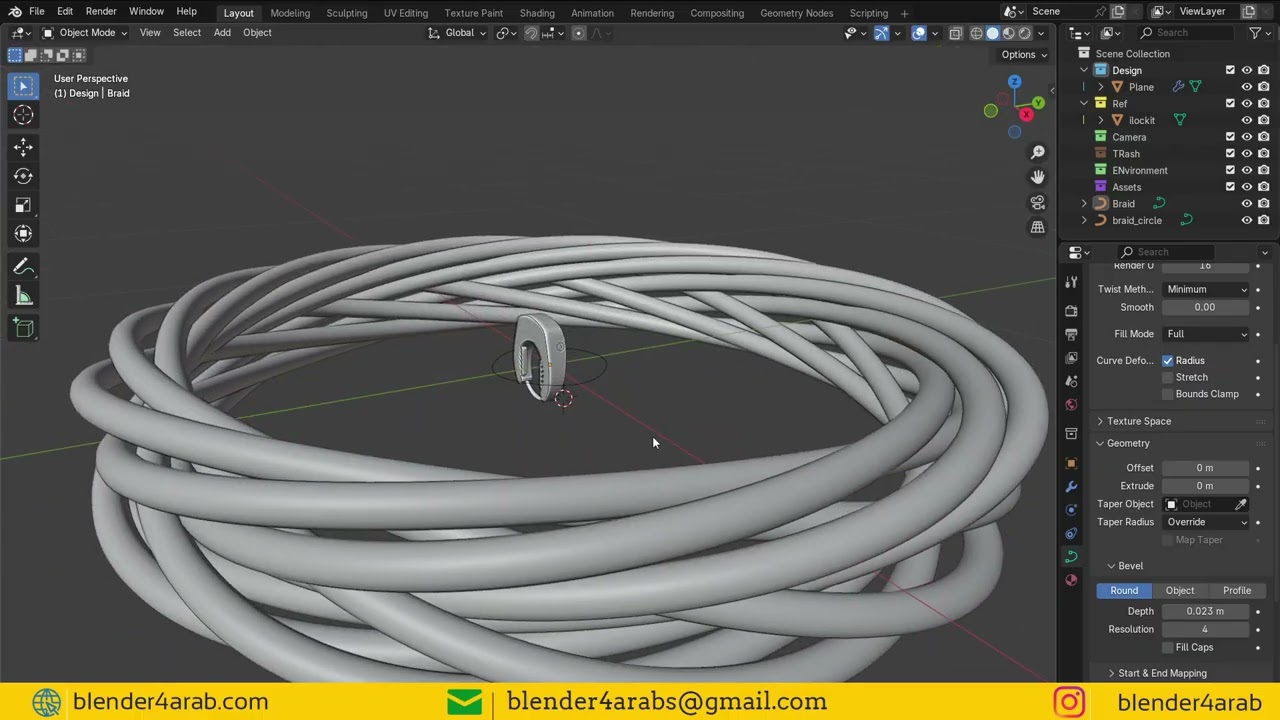Activate the Move tool
Viewport: 1280px width, 720px height.
(23, 147)
